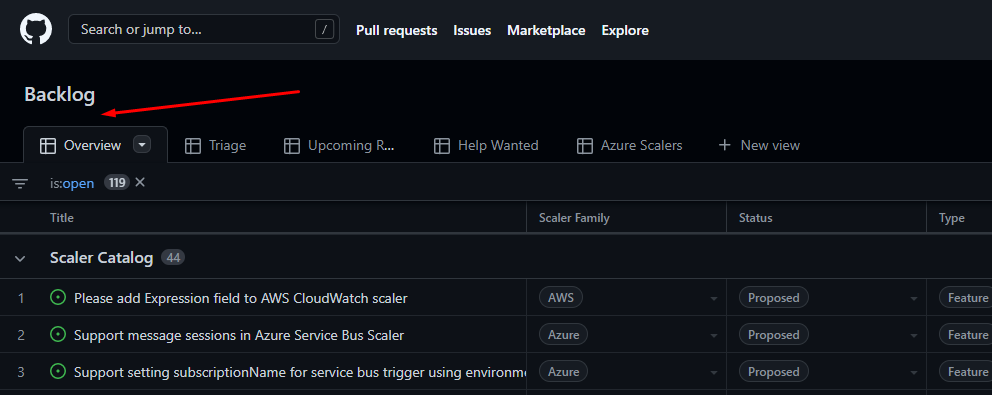Go to Marketplace link
992x395 pixels.
click(x=546, y=30)
